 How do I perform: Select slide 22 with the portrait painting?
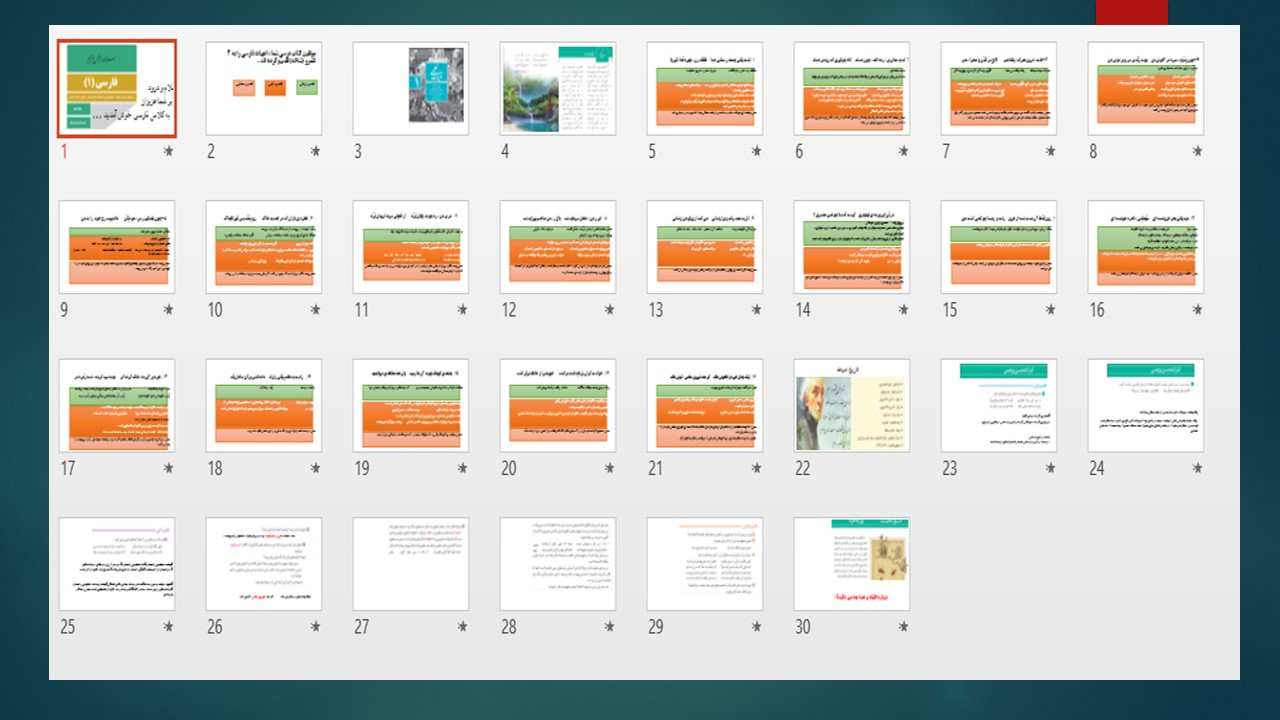[x=852, y=405]
